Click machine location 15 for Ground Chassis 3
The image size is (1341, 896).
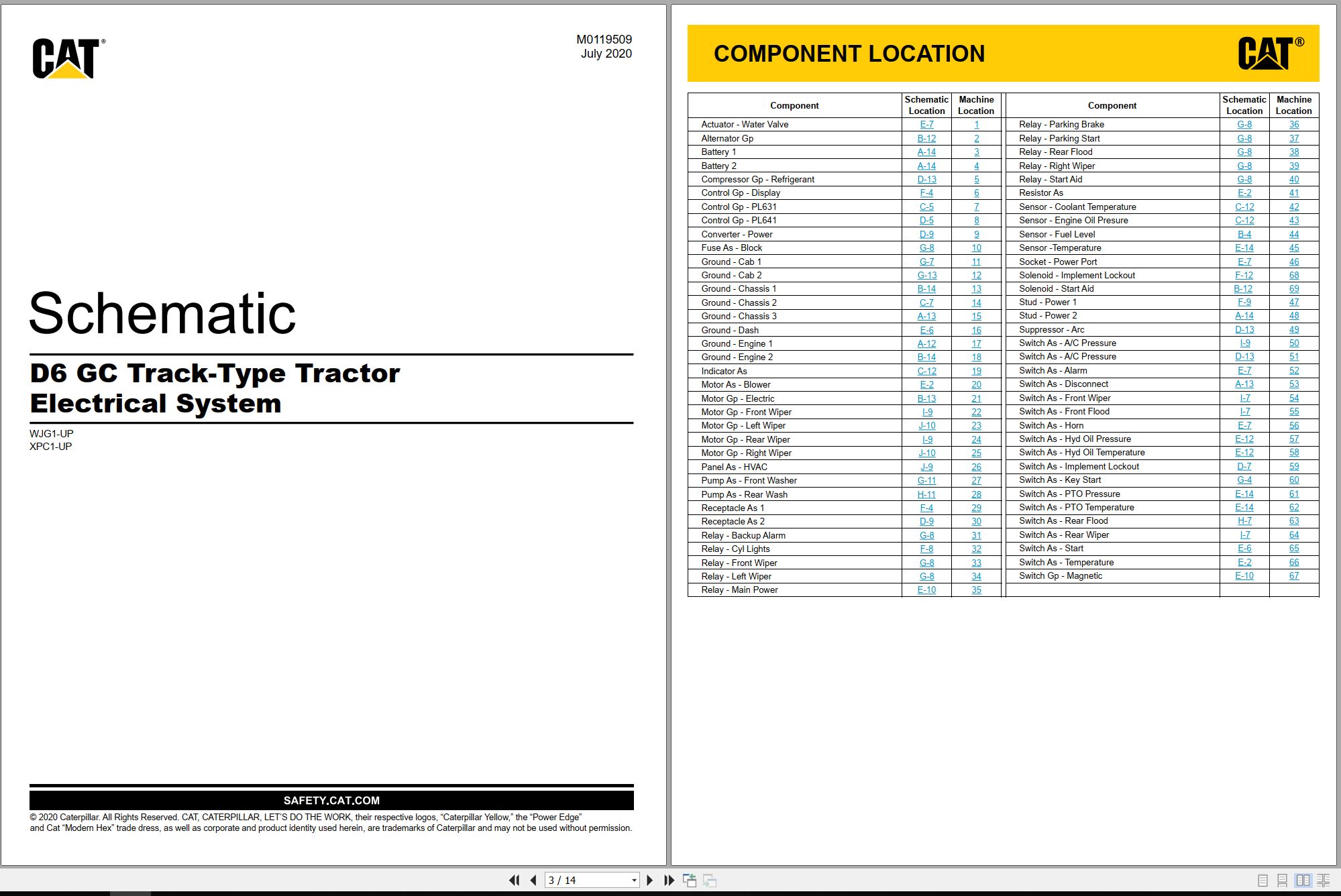click(x=976, y=317)
